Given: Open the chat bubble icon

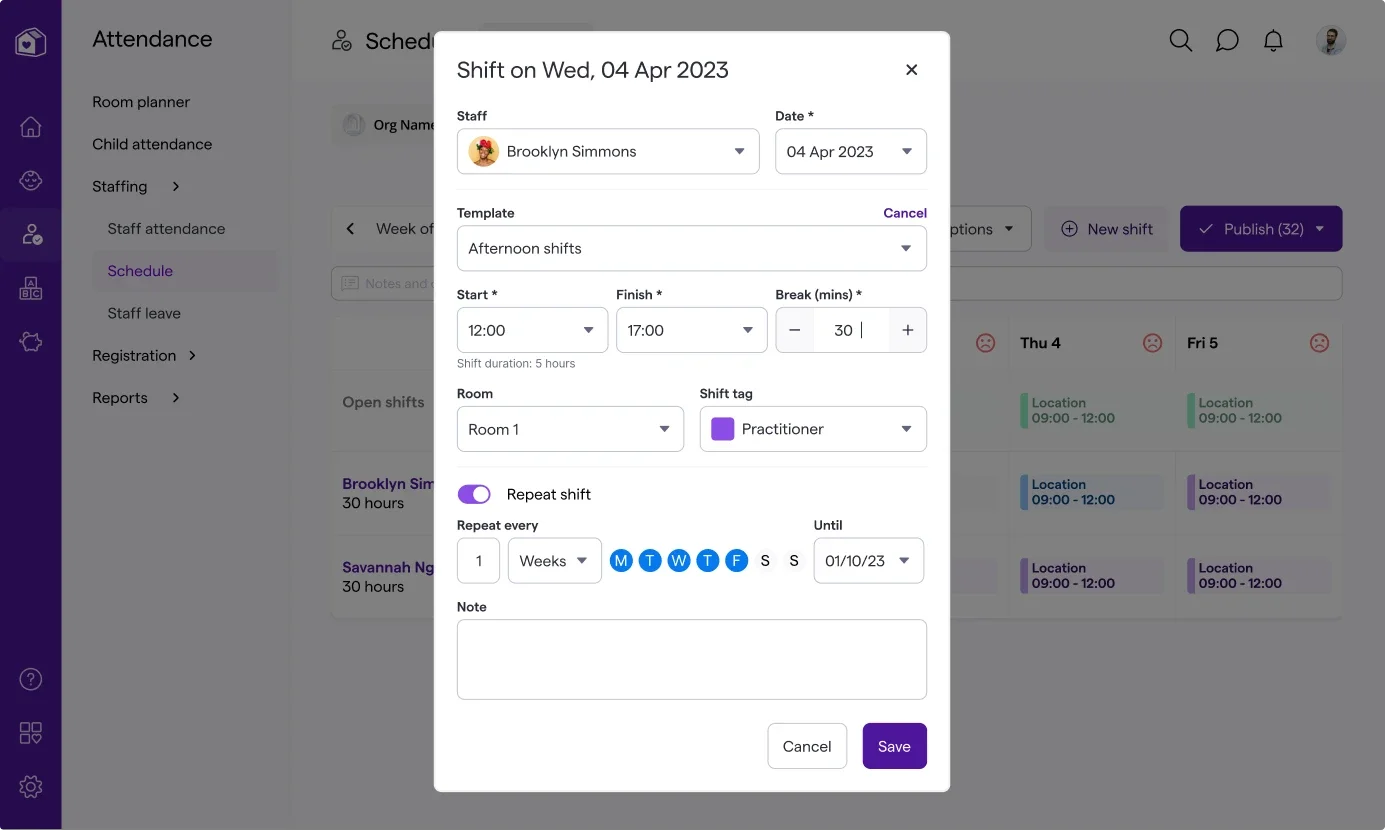Looking at the screenshot, I should [1227, 40].
